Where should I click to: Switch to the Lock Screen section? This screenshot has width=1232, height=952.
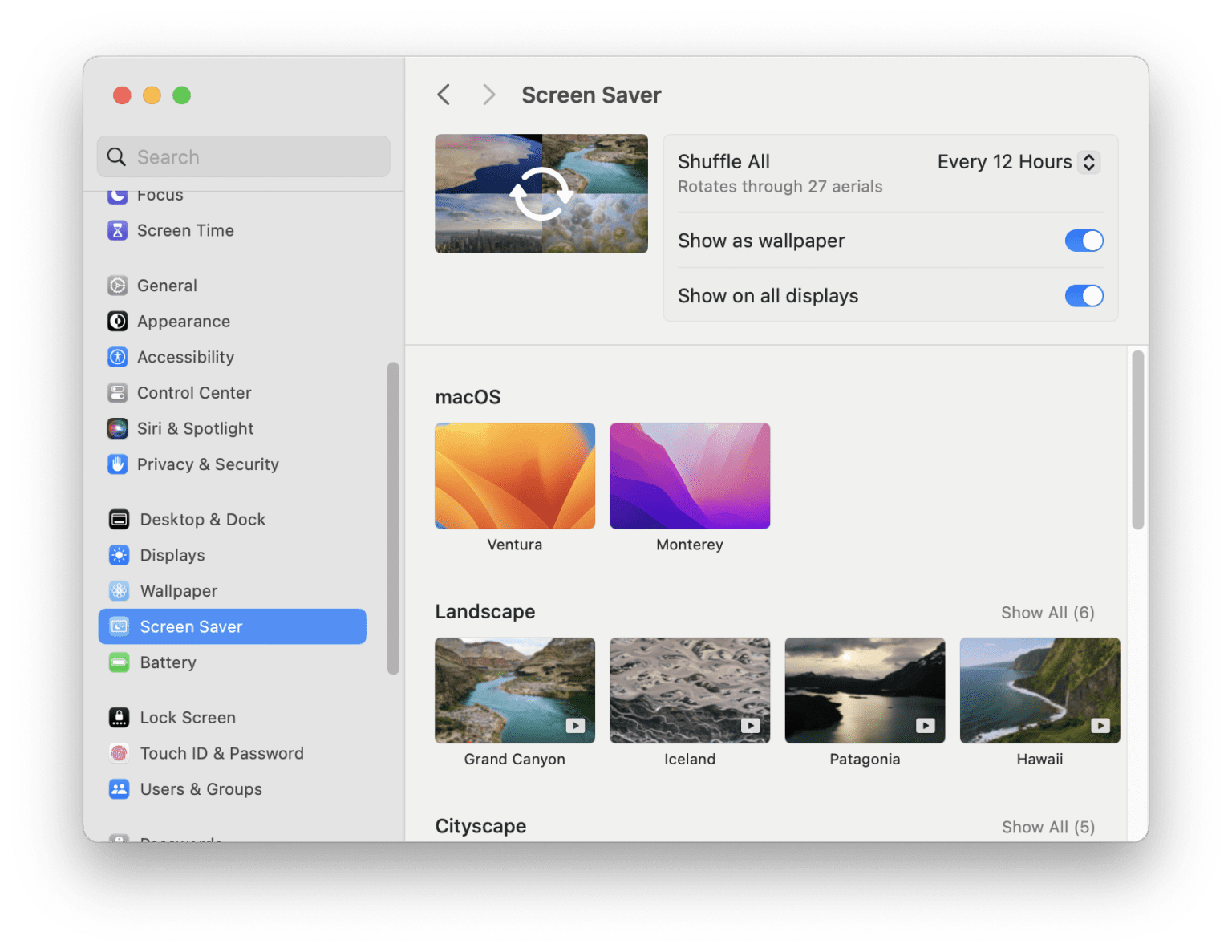coord(118,717)
